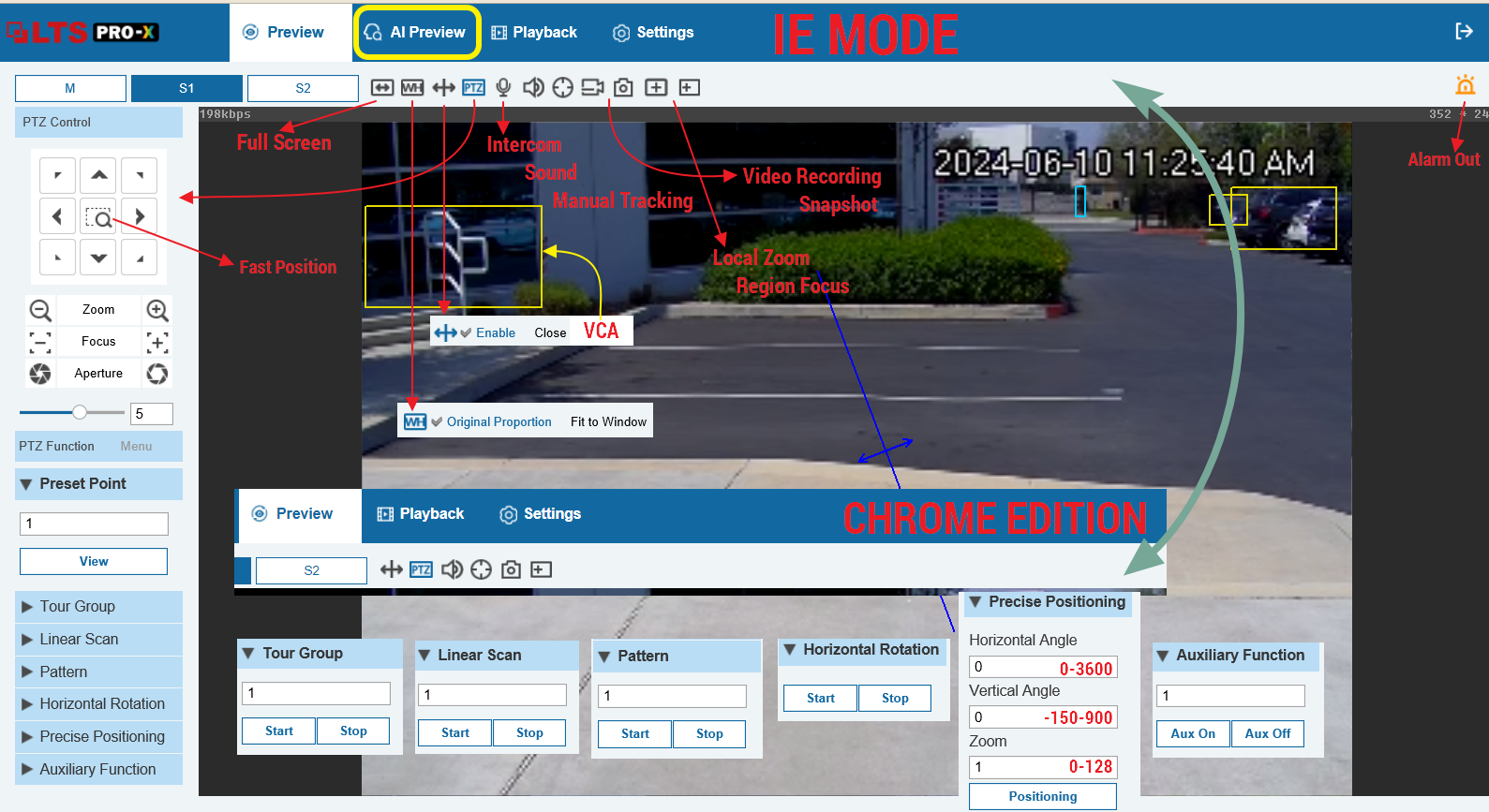Switch to the AI Preview tab

(417, 33)
